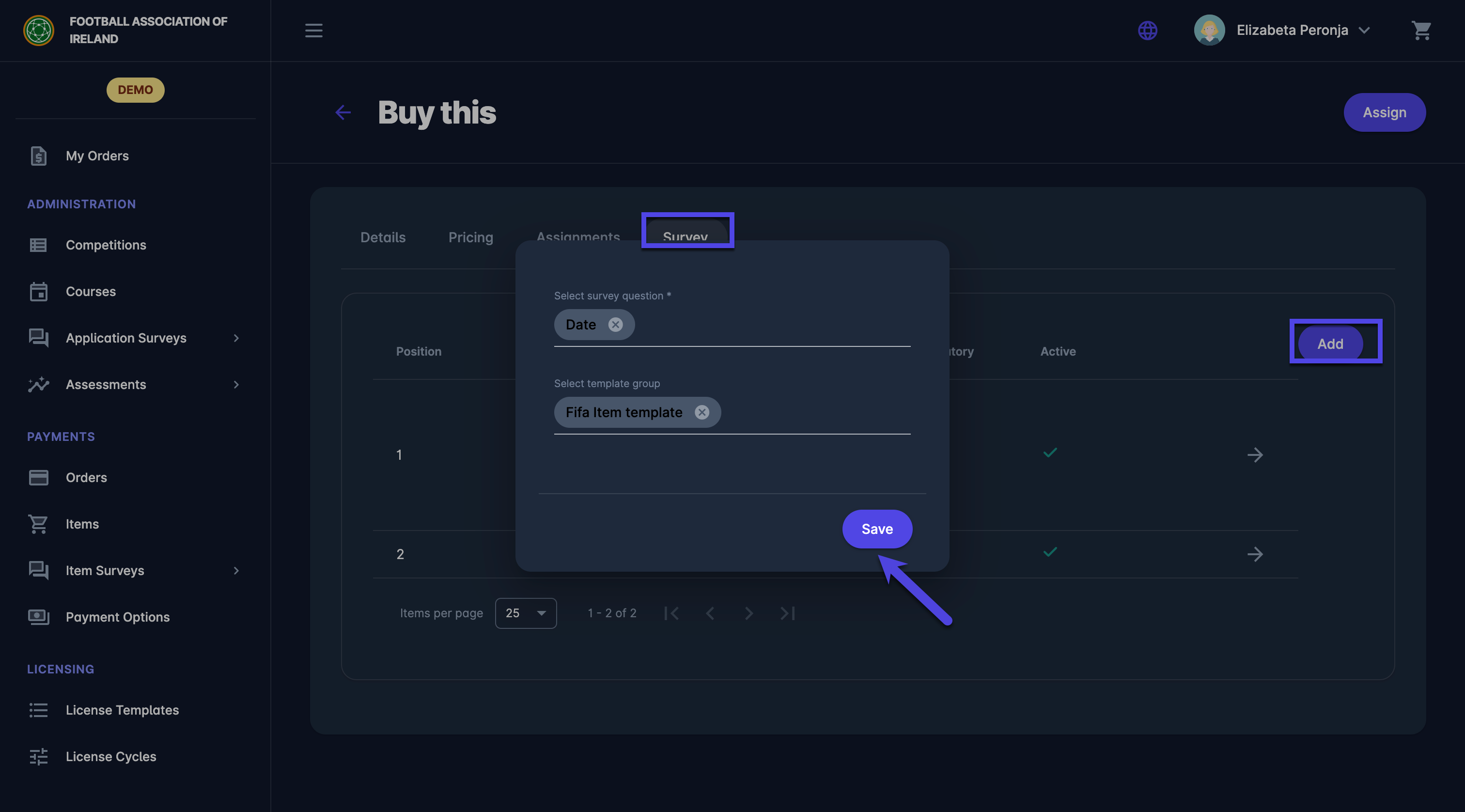Click the shopping cart icon in header

(1420, 30)
